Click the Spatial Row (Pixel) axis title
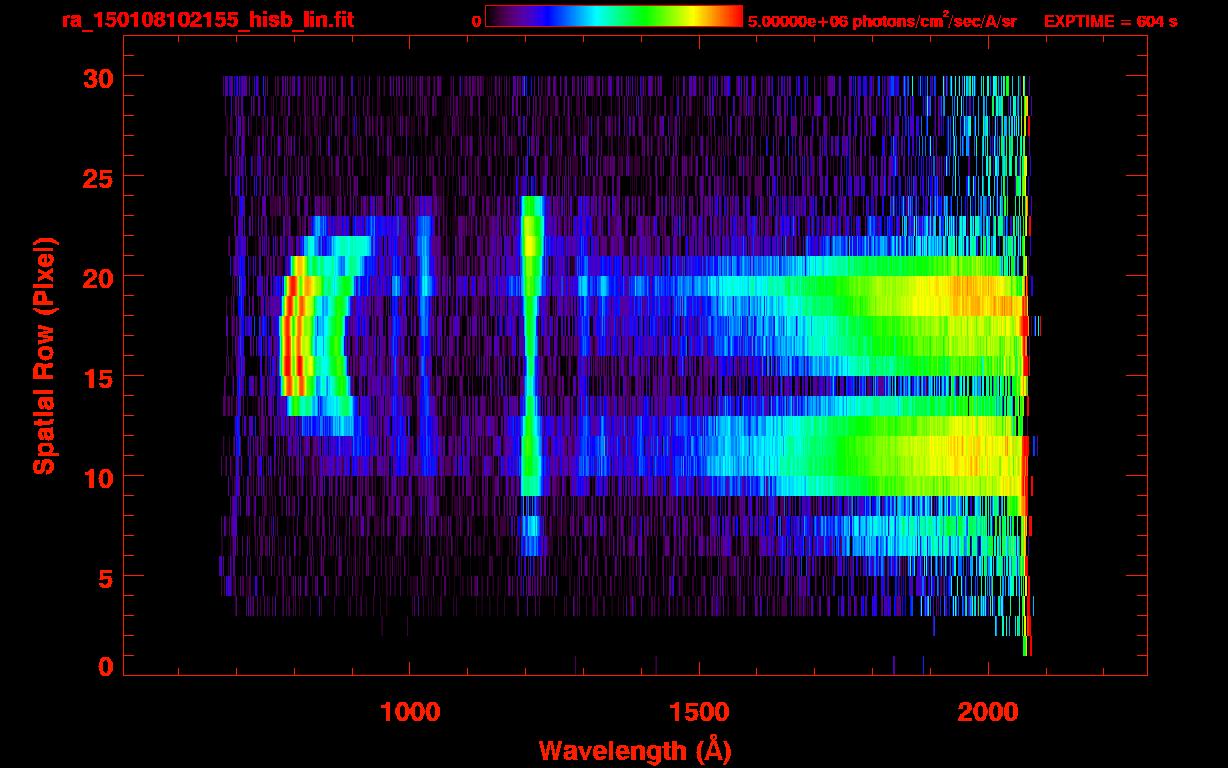The width and height of the screenshot is (1228, 768). [x=44, y=356]
